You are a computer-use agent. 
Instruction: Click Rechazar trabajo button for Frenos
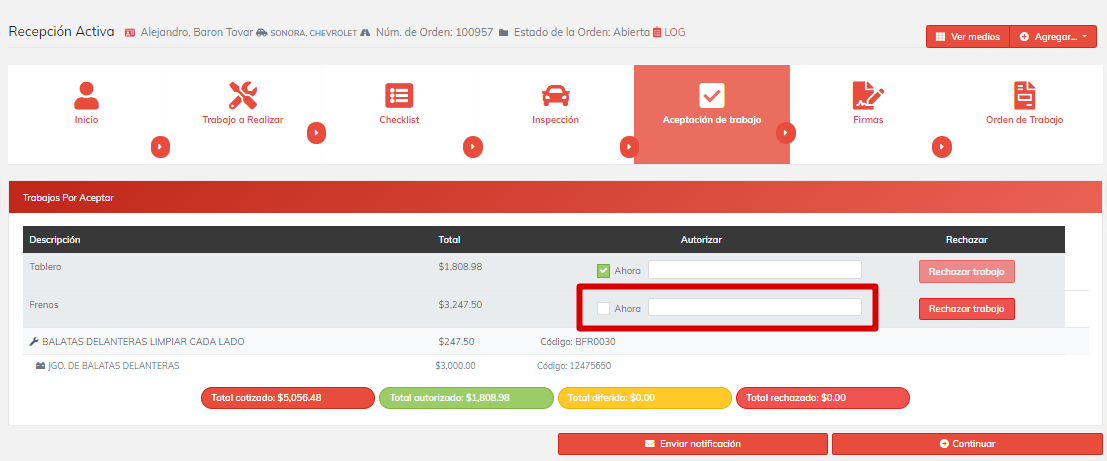click(966, 309)
